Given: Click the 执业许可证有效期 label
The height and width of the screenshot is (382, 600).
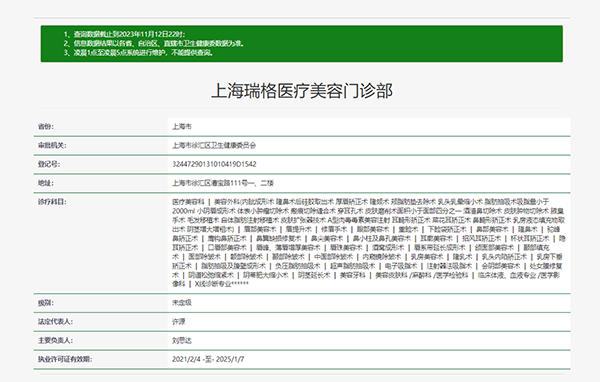Looking at the screenshot, I should pos(65,359).
